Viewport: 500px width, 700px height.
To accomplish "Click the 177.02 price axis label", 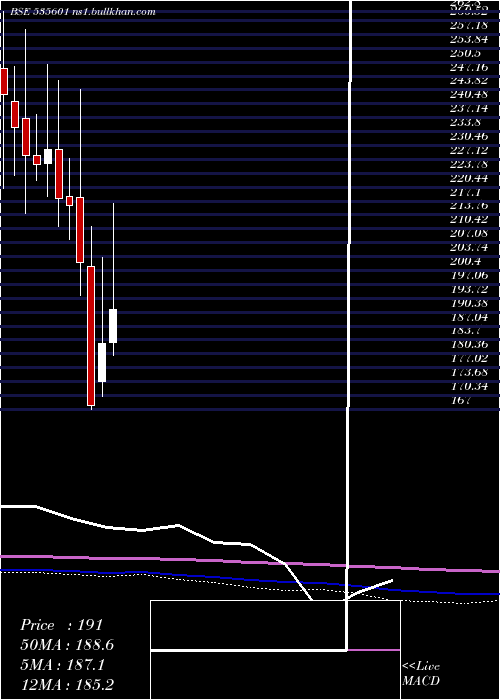I will (x=468, y=358).
